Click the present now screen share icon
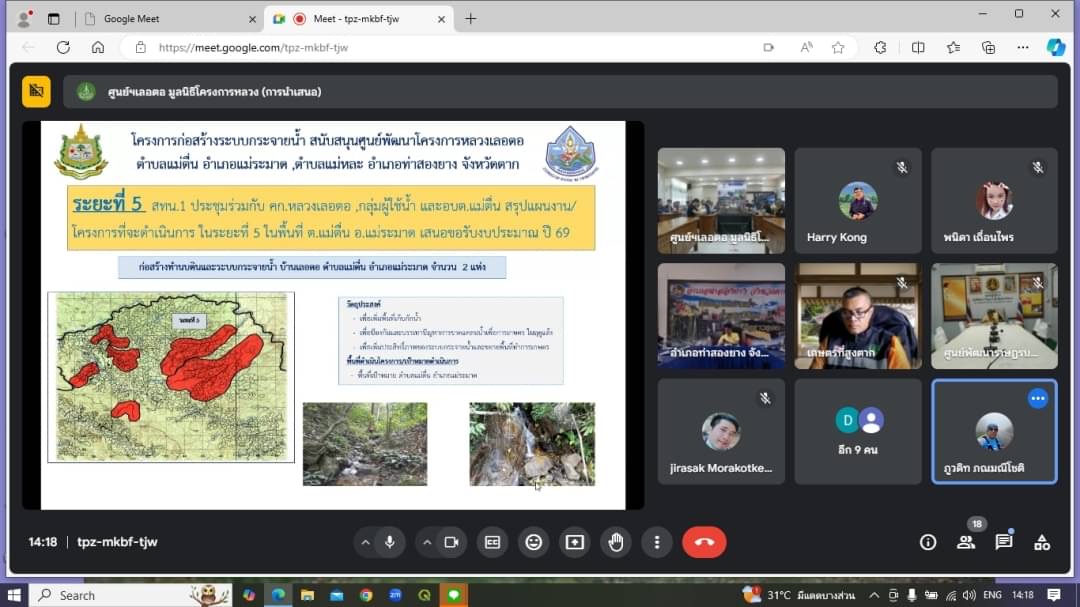This screenshot has width=1080, height=607. tap(575, 542)
